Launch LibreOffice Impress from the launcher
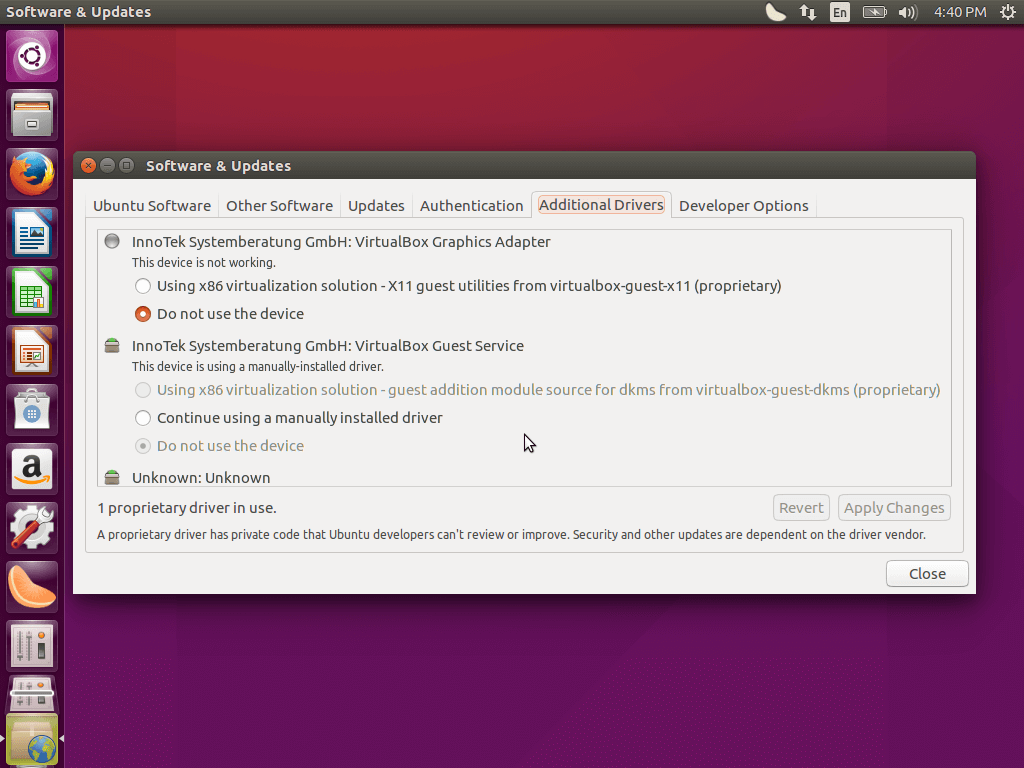Viewport: 1024px width, 768px height. (32, 351)
